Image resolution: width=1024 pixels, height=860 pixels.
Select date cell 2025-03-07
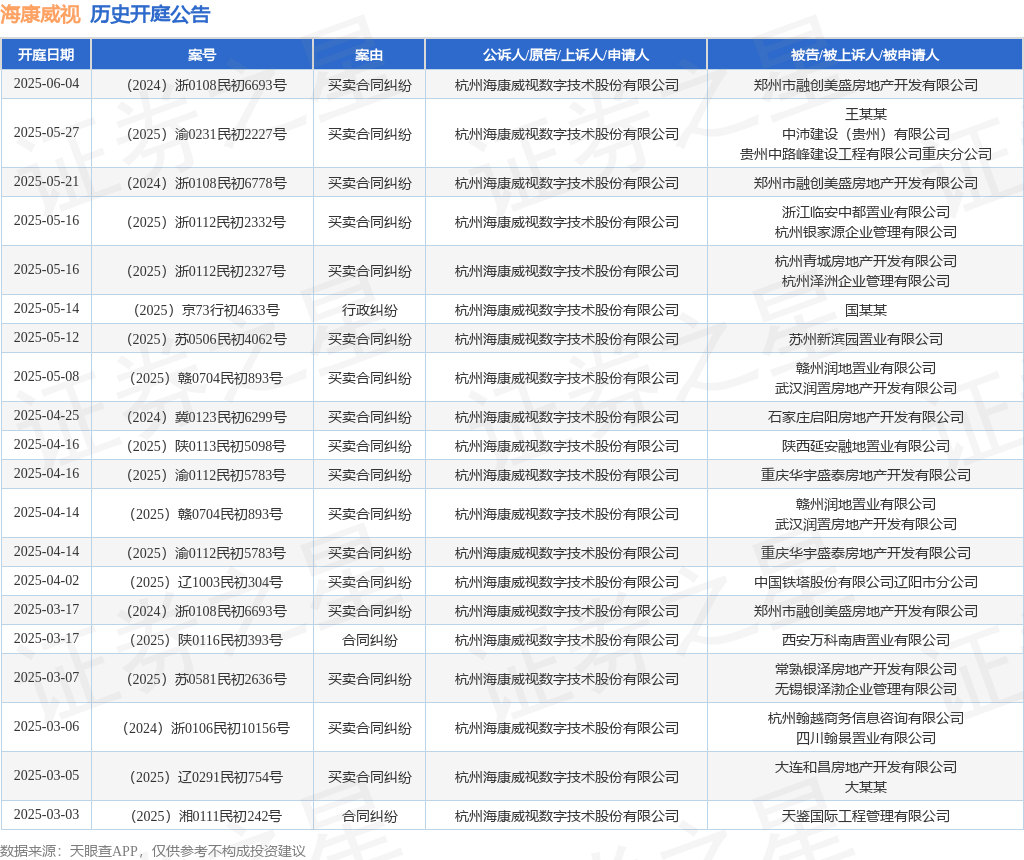point(46,678)
